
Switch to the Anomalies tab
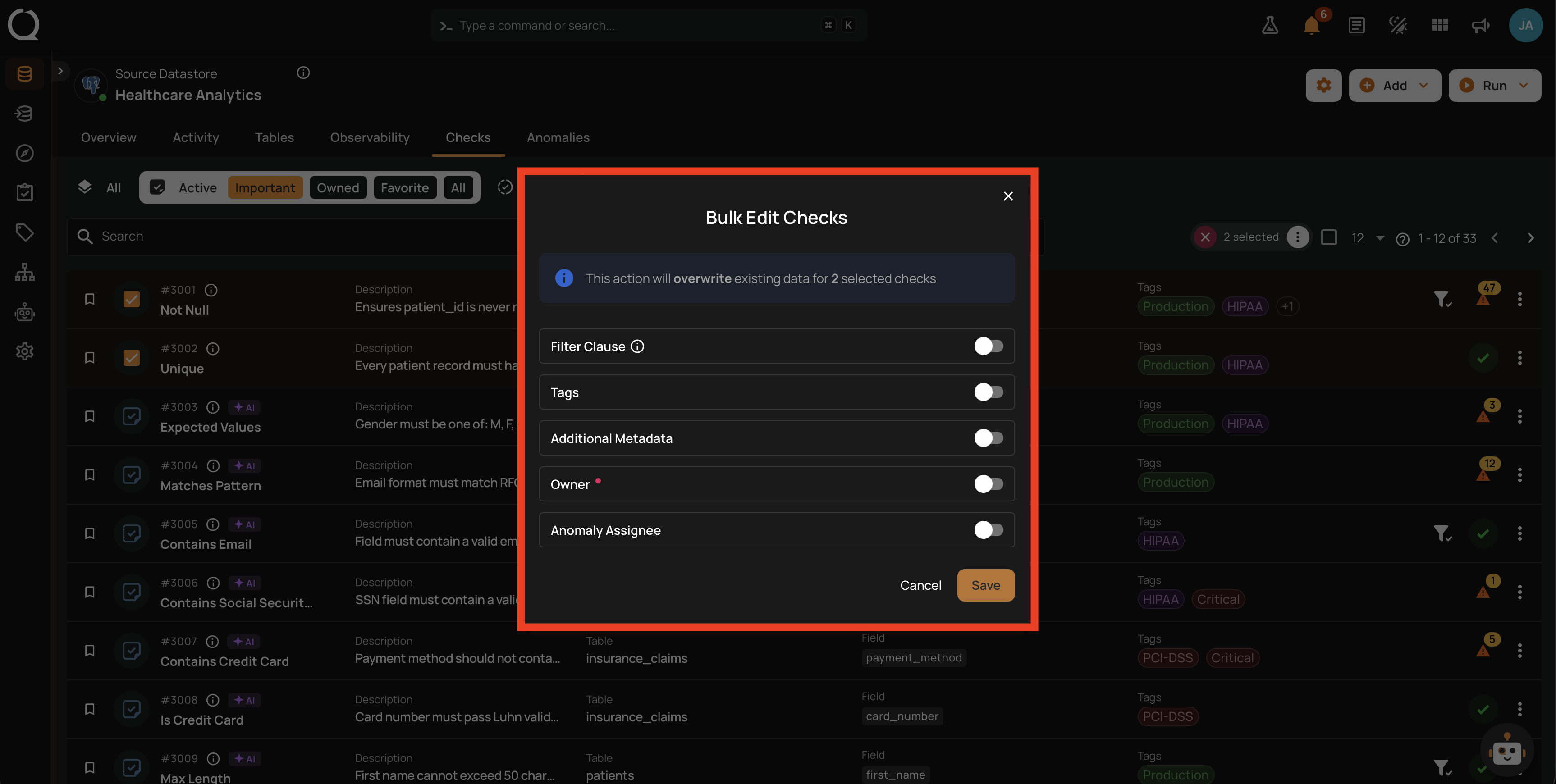click(x=558, y=137)
